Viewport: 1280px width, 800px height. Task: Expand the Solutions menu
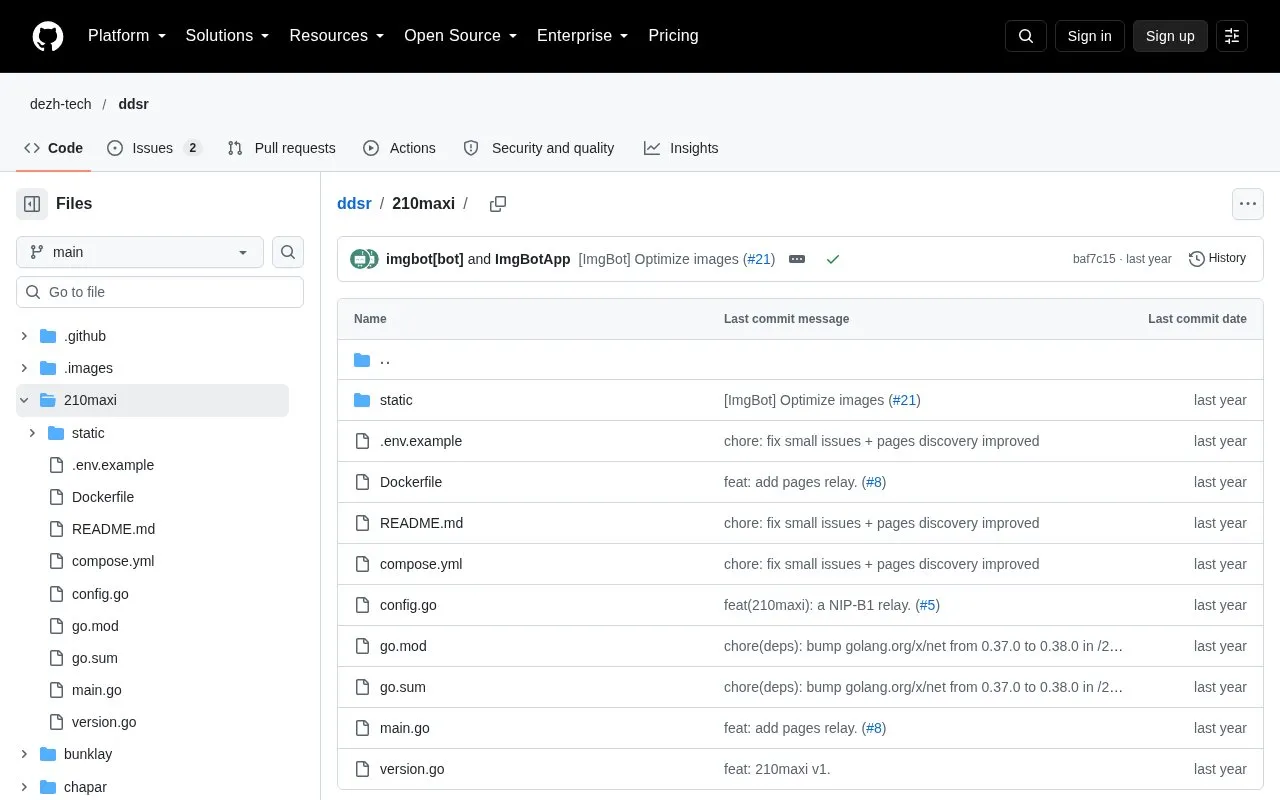click(x=228, y=36)
